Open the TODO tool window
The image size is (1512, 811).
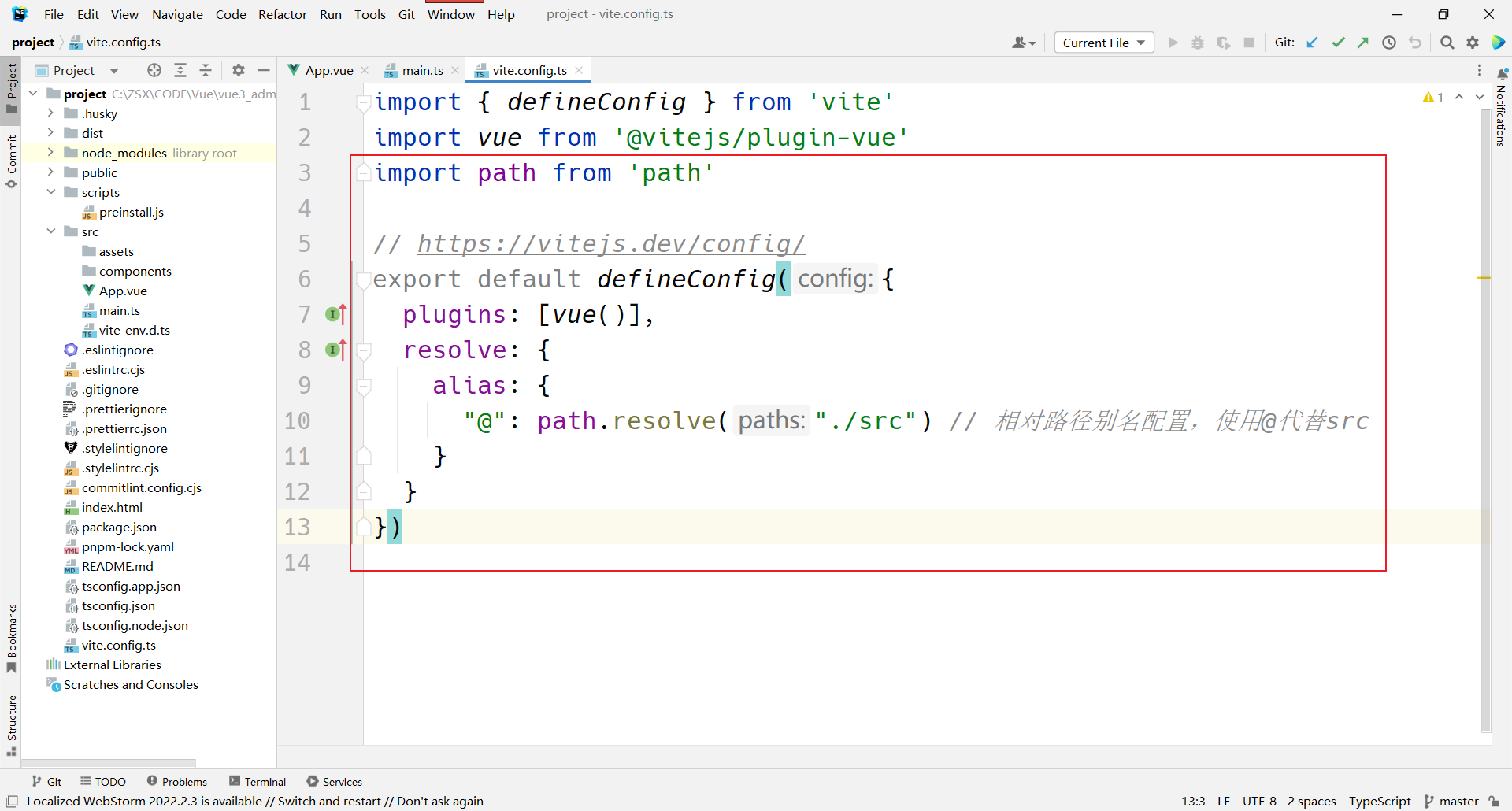point(103,782)
